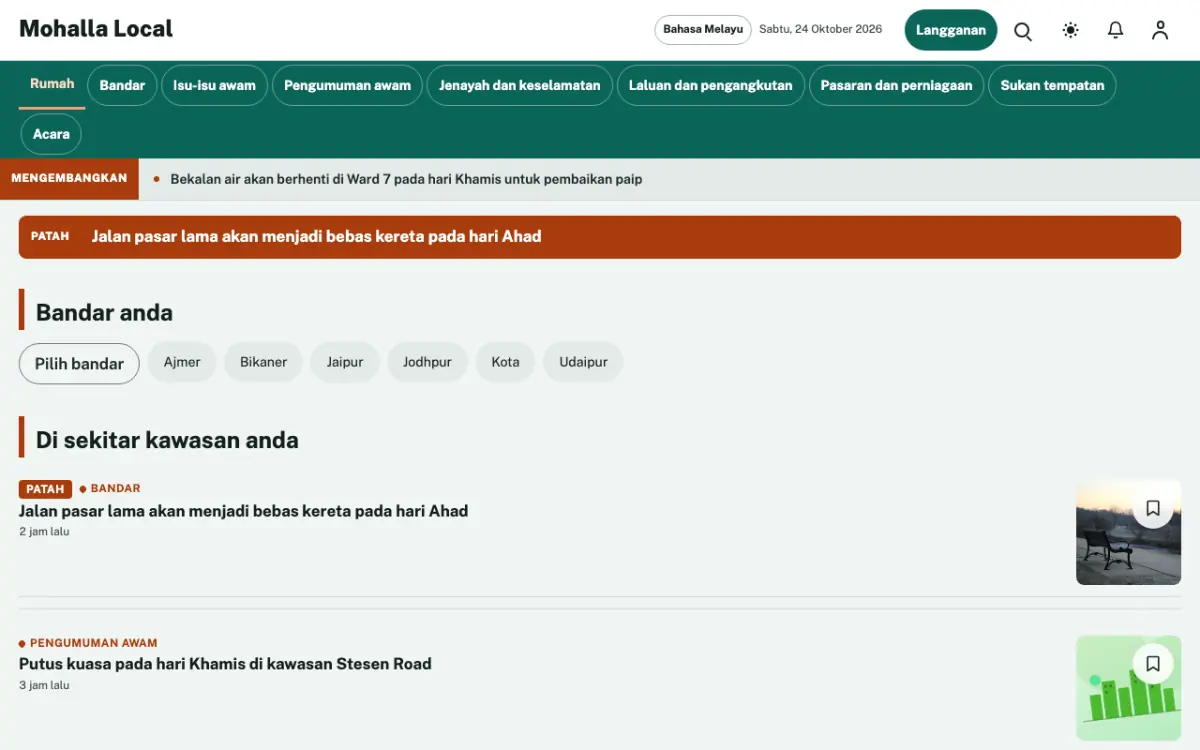
Task: Click the Langganan subscribe button
Action: (x=951, y=30)
